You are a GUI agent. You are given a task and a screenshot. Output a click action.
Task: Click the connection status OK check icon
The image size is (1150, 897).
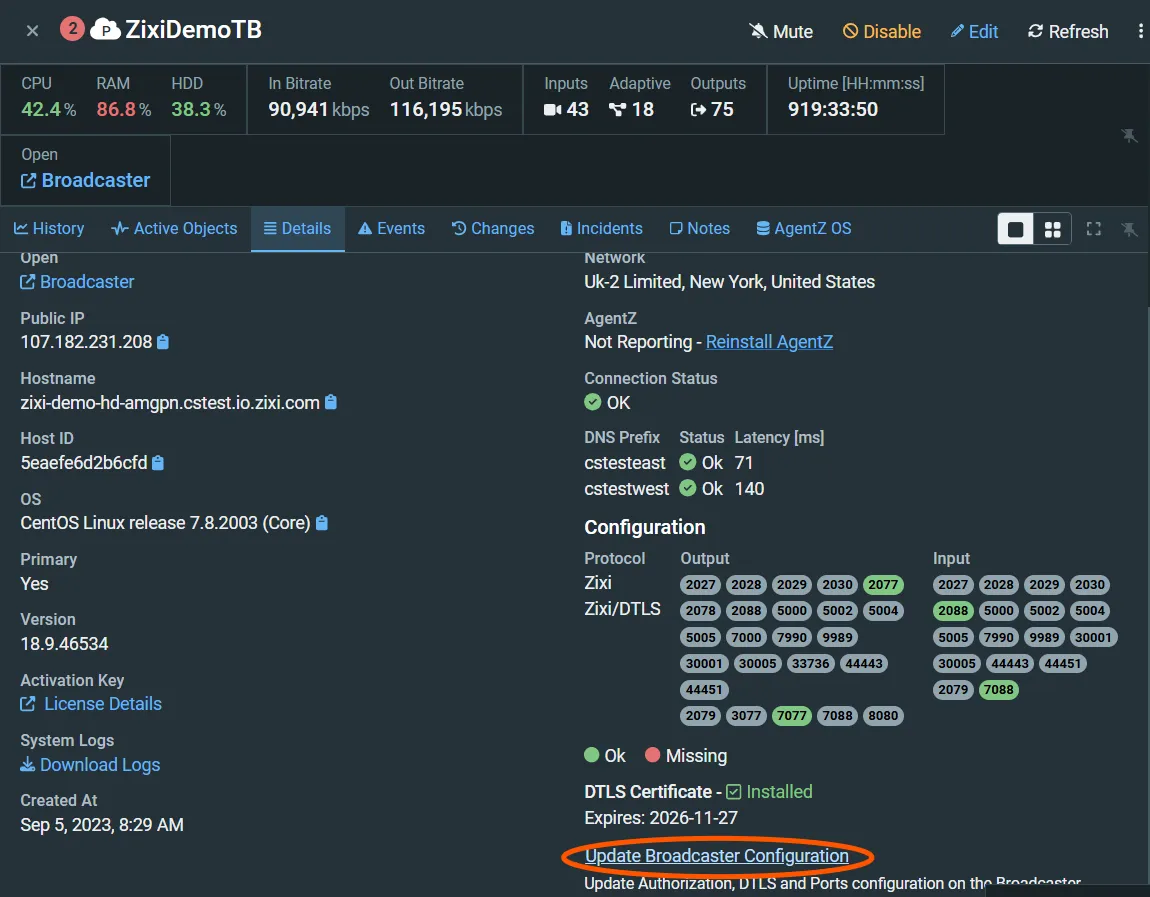(593, 402)
